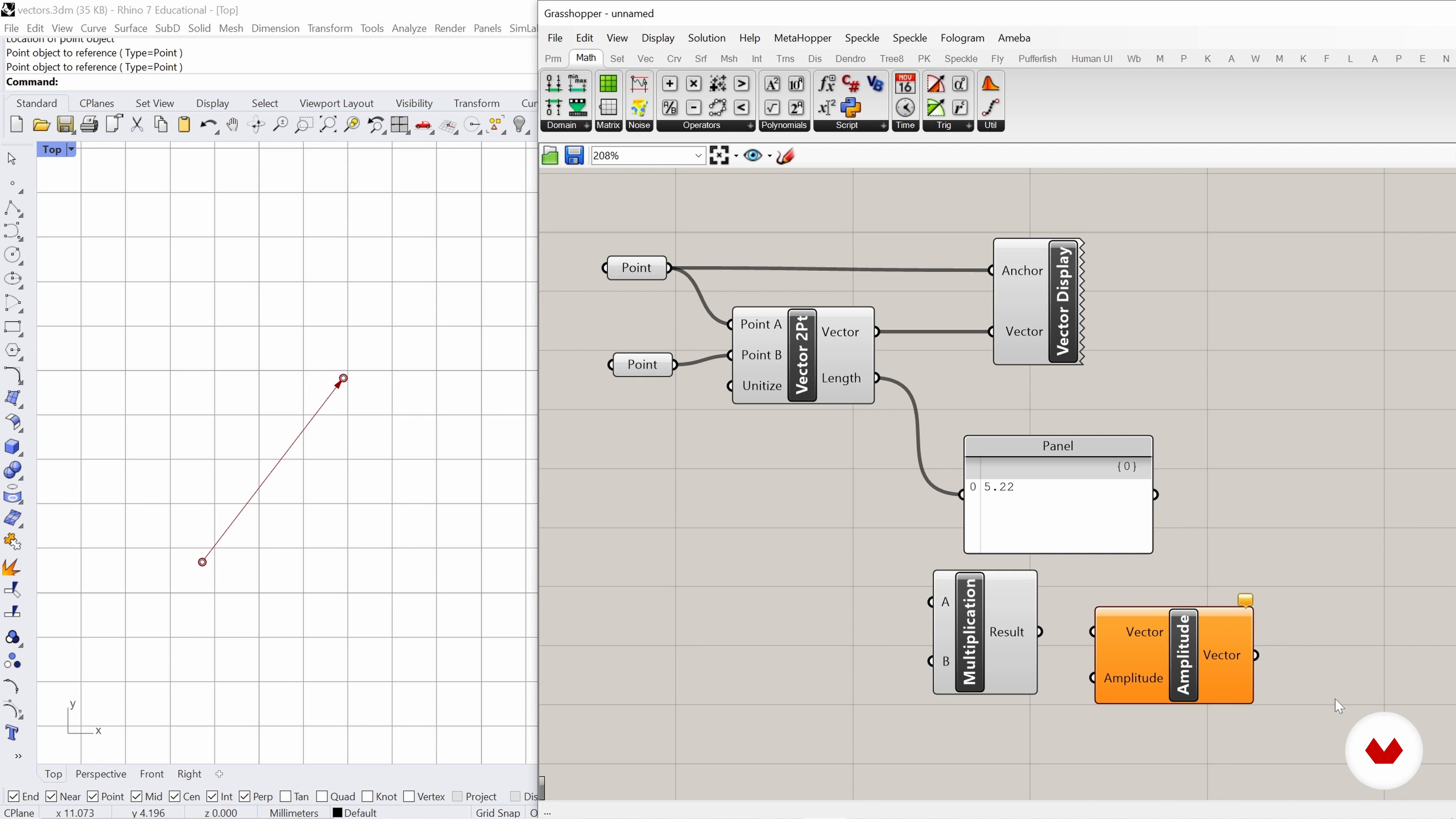Click the Default layer black color swatch

click(x=337, y=813)
